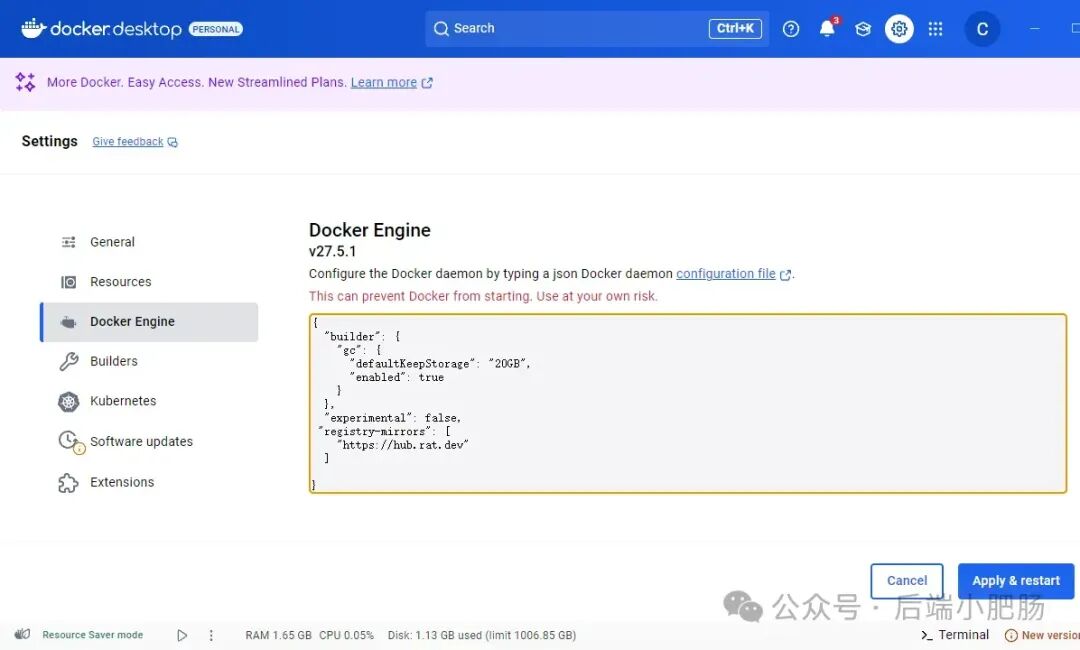Select Software updates settings tab

[x=149, y=441]
